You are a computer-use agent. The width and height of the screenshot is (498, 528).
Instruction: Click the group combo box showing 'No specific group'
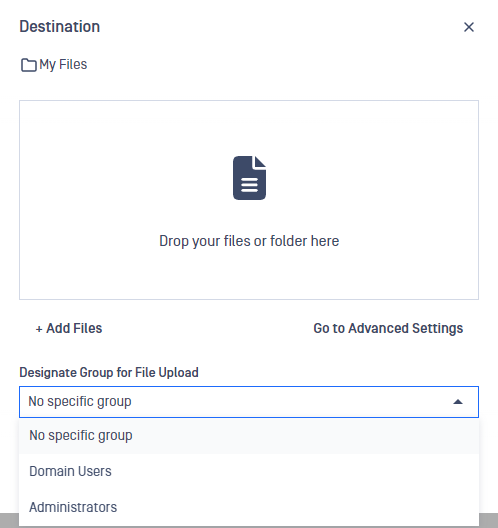click(249, 402)
